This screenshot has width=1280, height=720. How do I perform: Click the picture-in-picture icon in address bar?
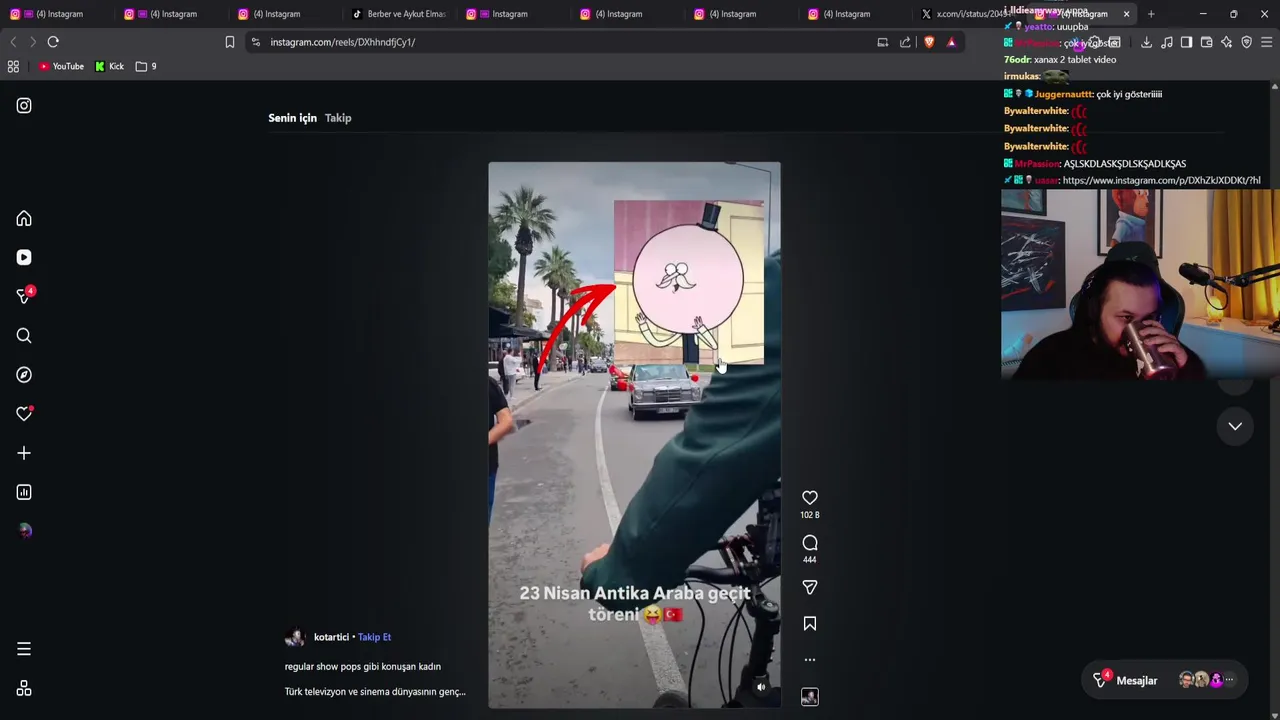tap(882, 42)
